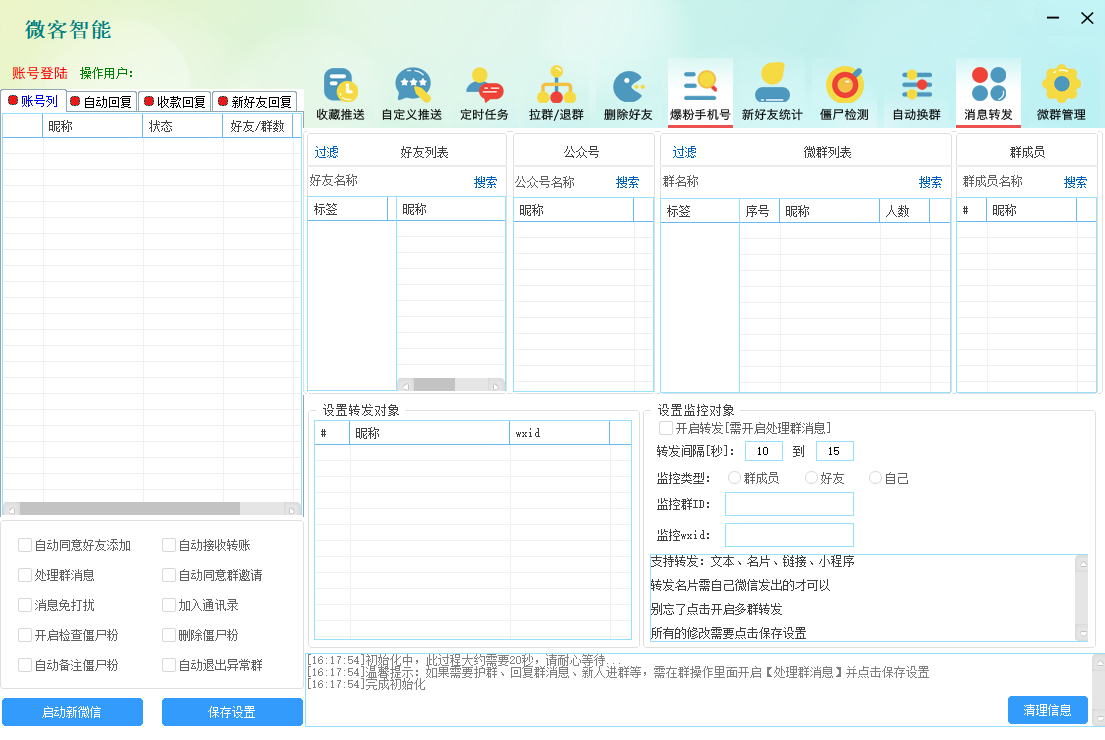Toggle 删除僵尸粉 checkbox
This screenshot has height=740, width=1105.
pos(168,635)
